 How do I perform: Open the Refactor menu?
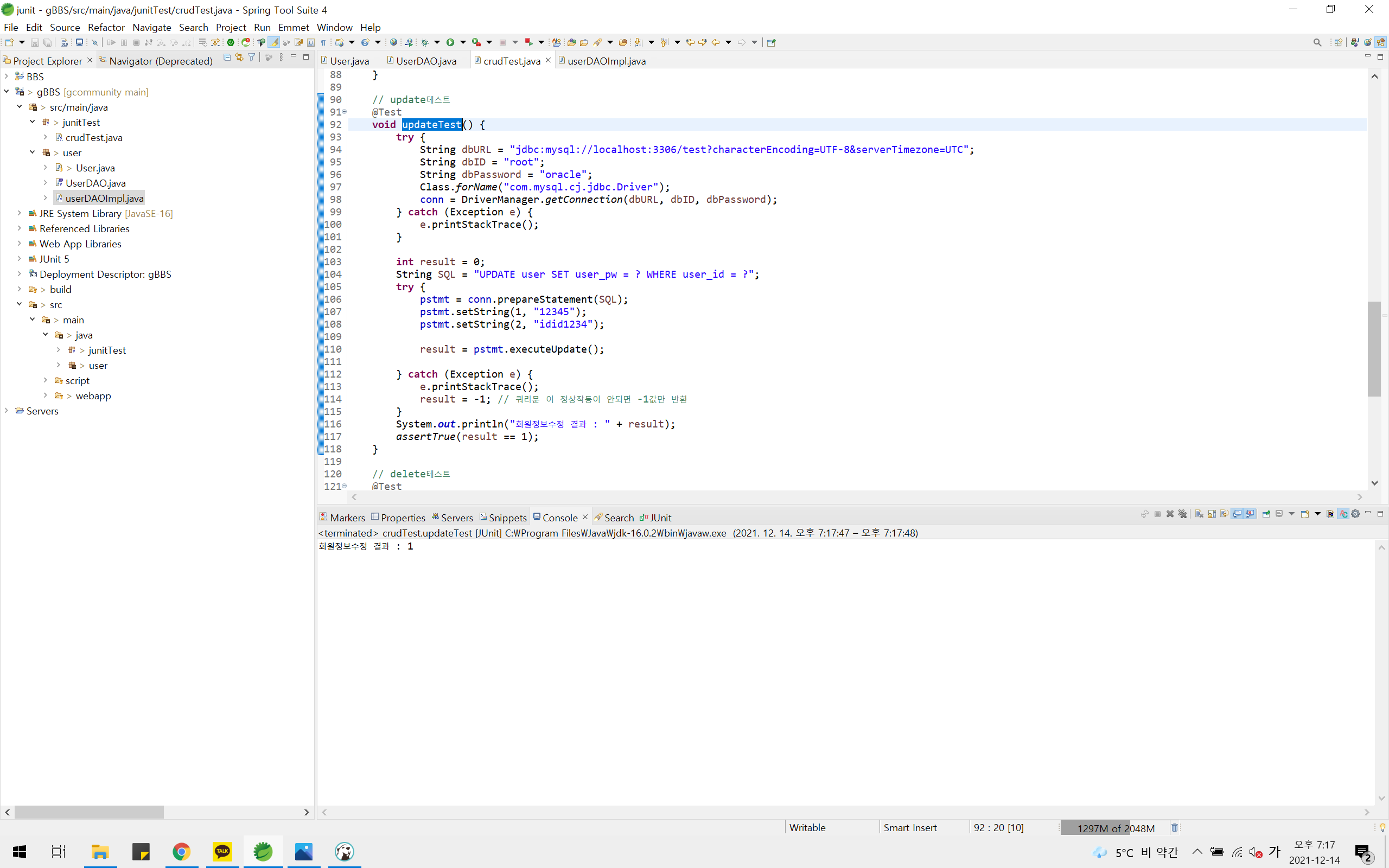pyautogui.click(x=106, y=28)
